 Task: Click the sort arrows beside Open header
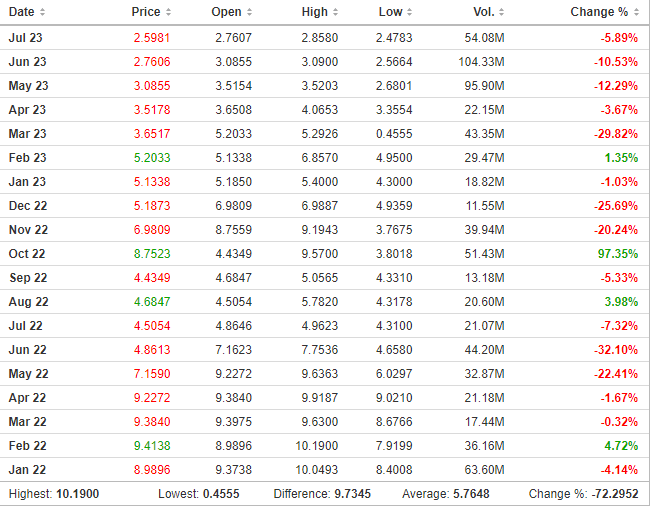tap(249, 12)
